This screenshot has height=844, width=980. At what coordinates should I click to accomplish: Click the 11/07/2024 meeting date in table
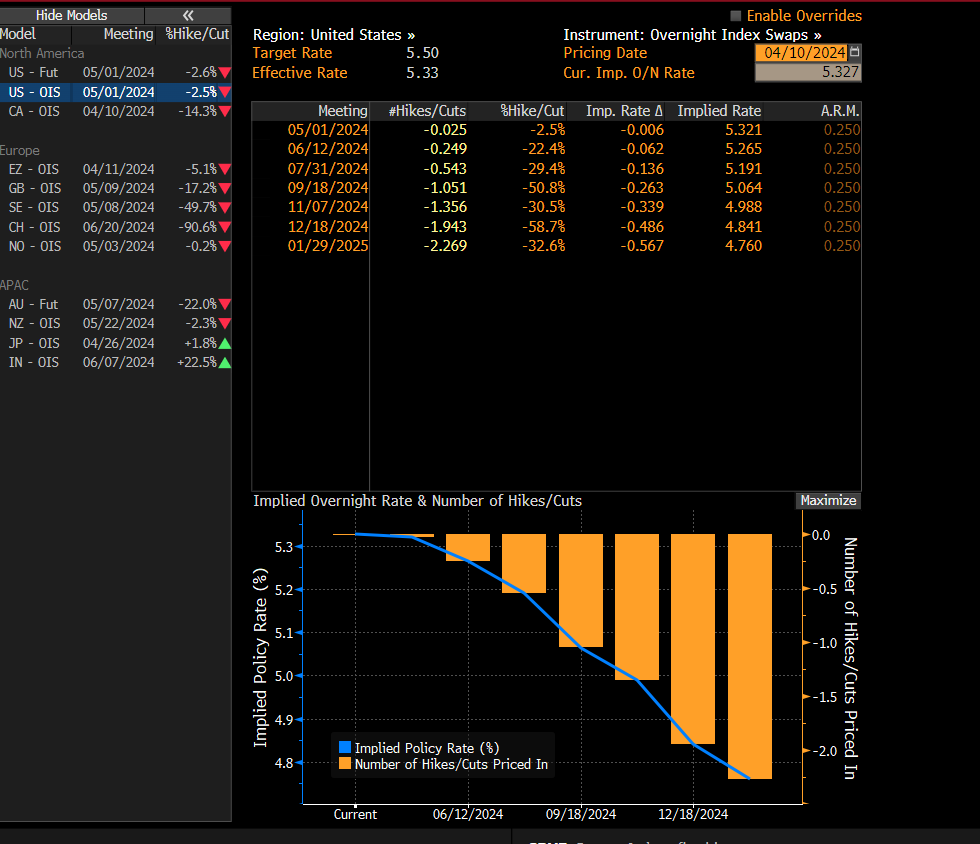pyautogui.click(x=328, y=207)
